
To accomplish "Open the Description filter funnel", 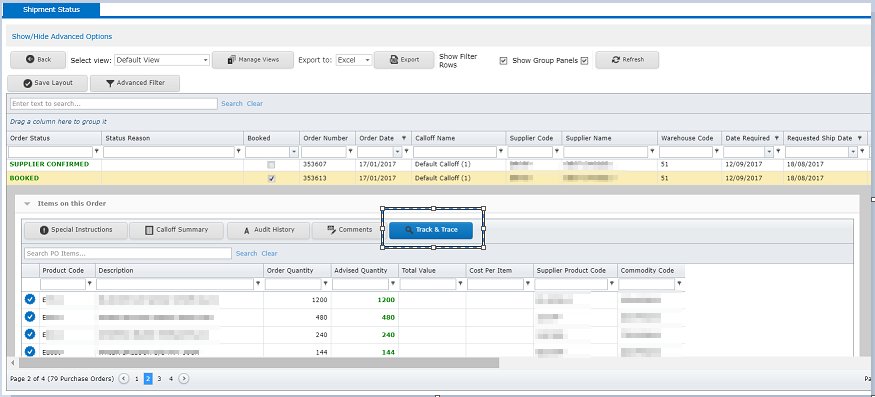I will tap(258, 284).
